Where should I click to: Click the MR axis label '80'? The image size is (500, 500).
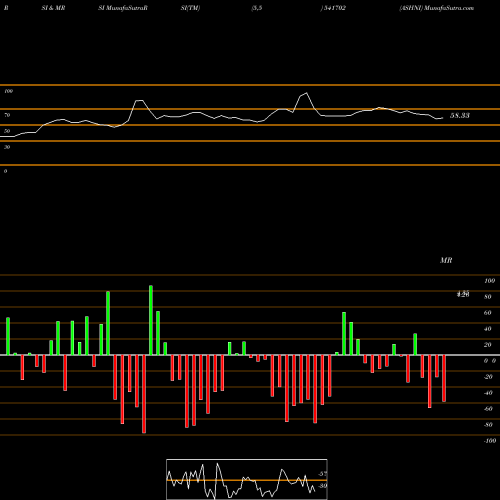click(488, 297)
